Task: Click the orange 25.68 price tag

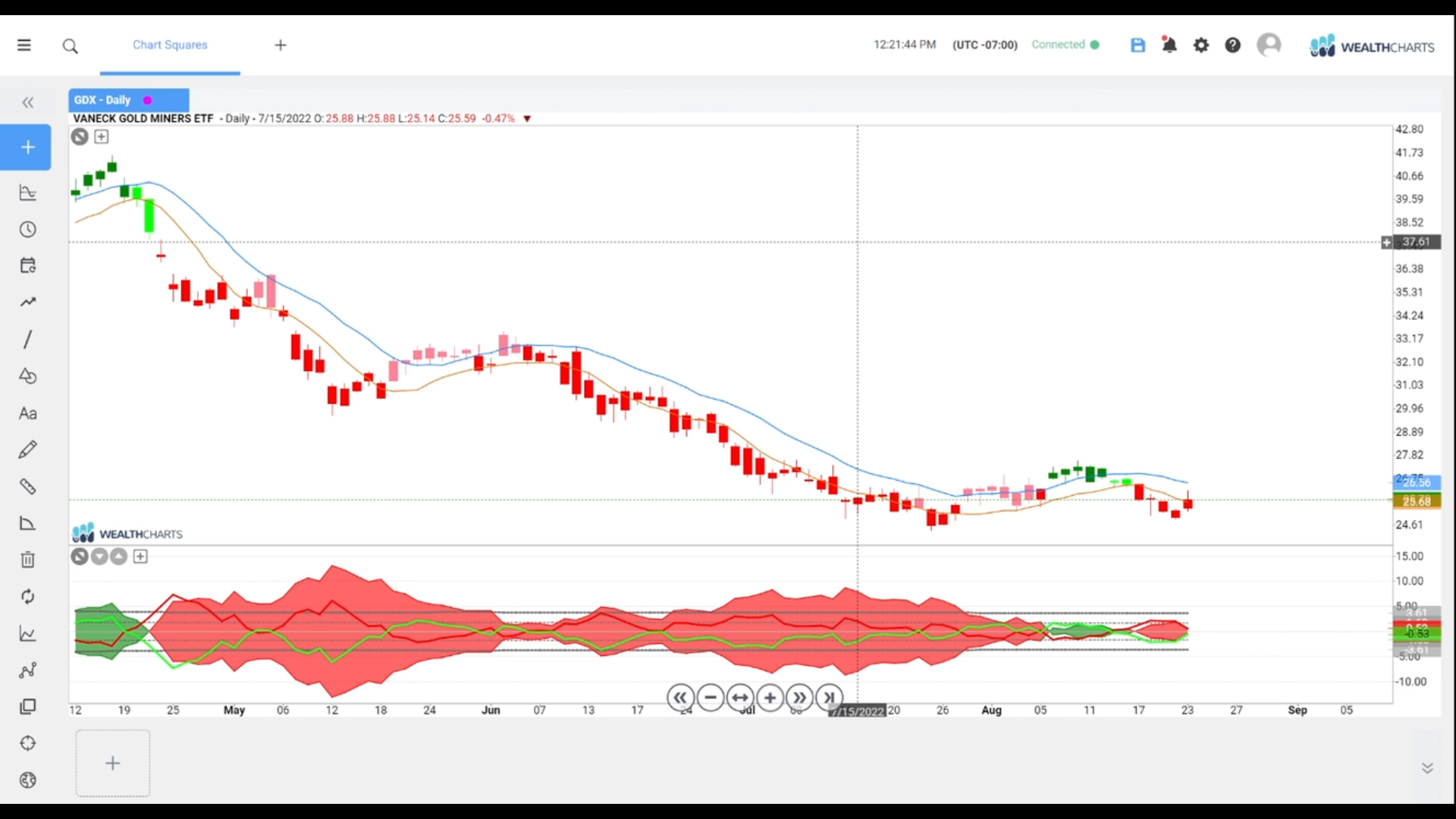Action: click(1416, 501)
